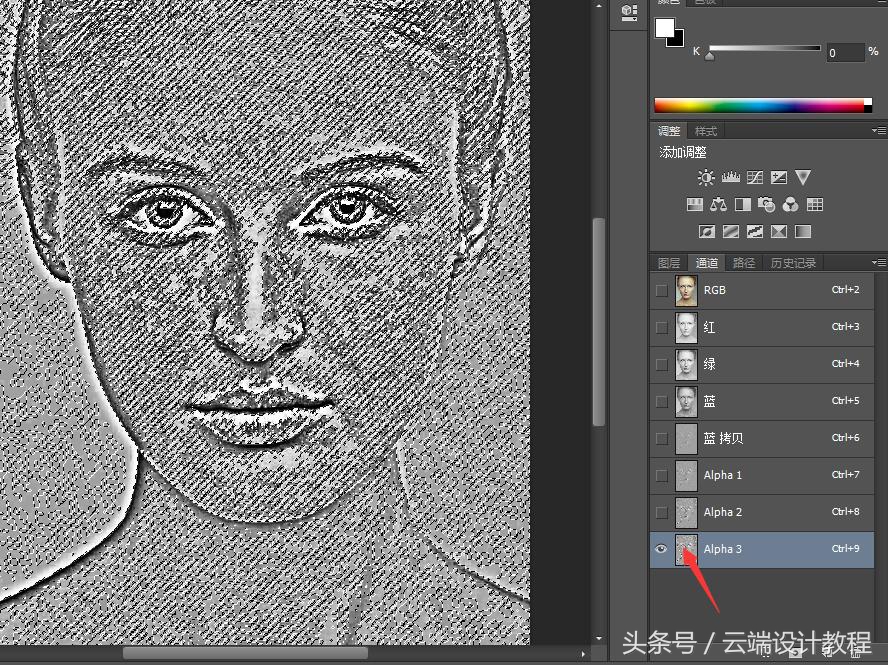
Task: Add an Exposure adjustment
Action: tap(778, 178)
